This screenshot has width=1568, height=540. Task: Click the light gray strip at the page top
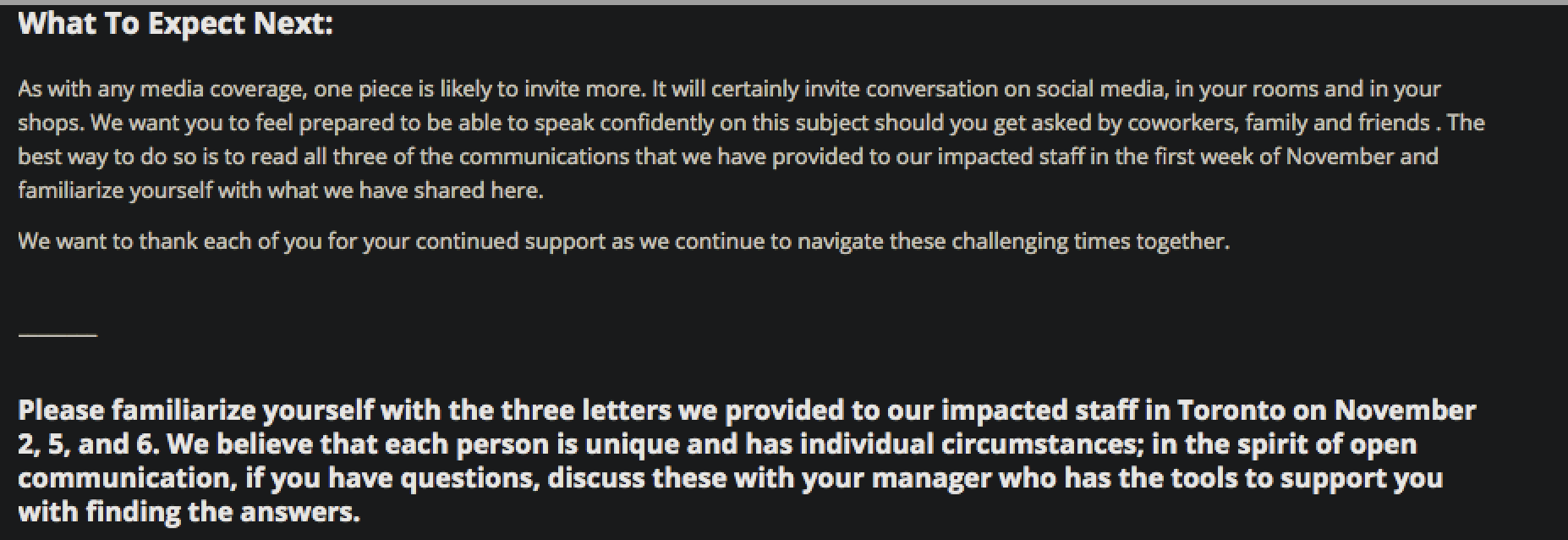pyautogui.click(x=784, y=2)
